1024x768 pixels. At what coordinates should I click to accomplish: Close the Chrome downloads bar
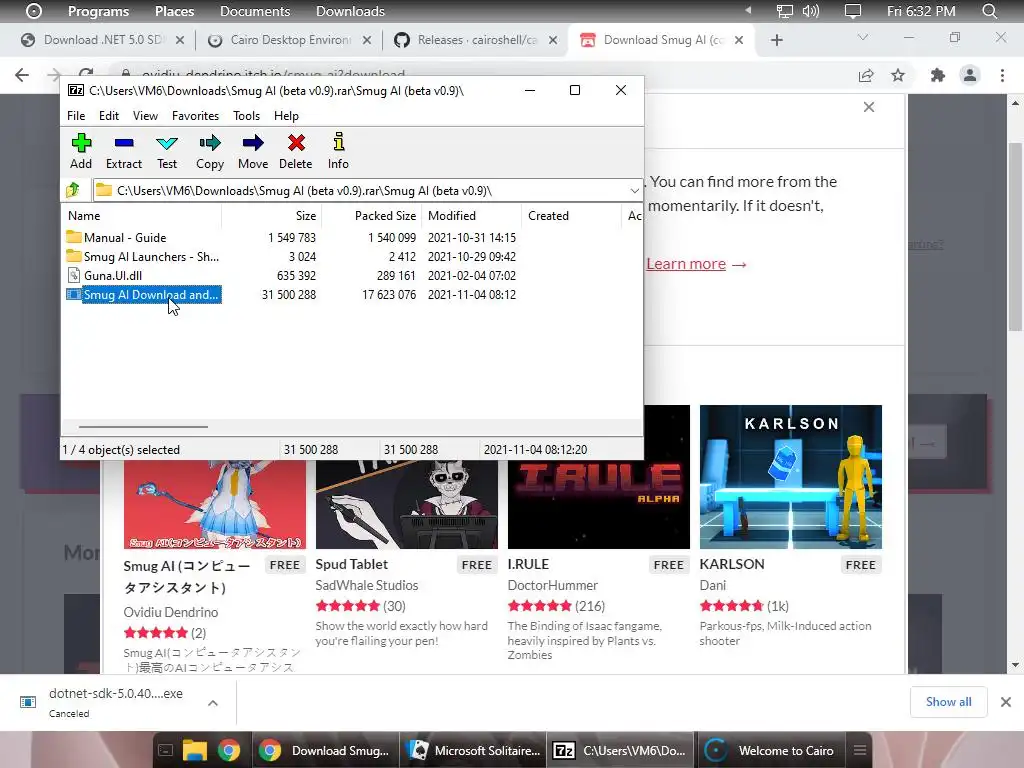coord(1006,702)
